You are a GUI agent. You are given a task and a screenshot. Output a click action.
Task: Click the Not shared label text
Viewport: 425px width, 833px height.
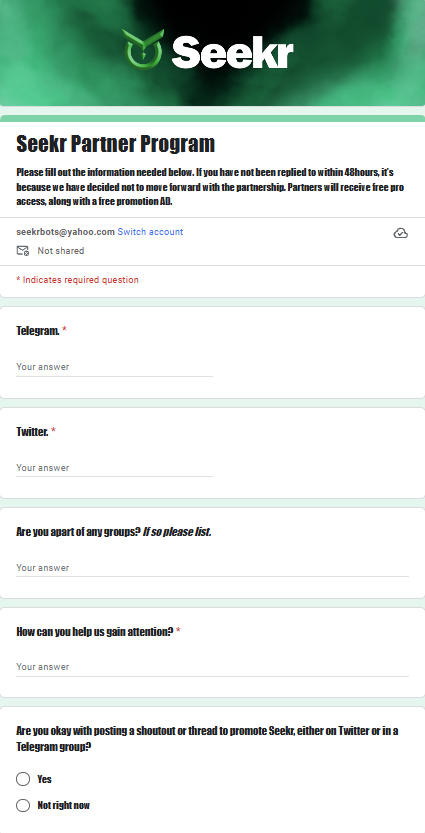(61, 251)
